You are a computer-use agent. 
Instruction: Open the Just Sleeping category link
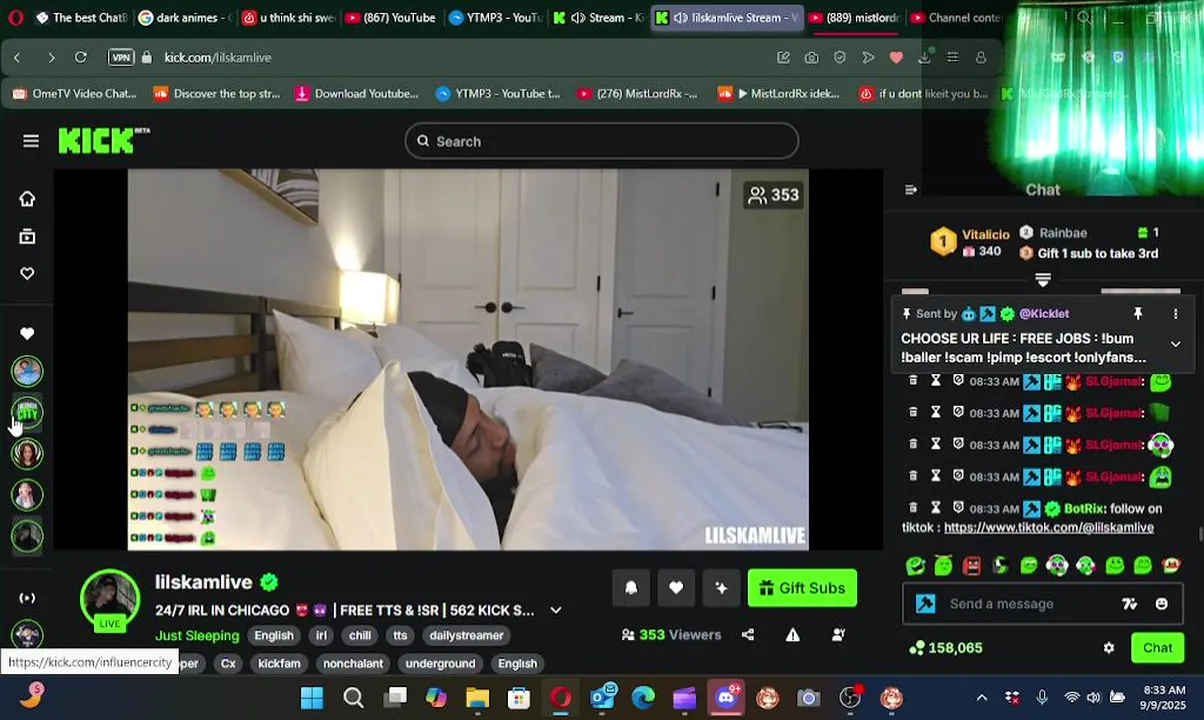[197, 635]
